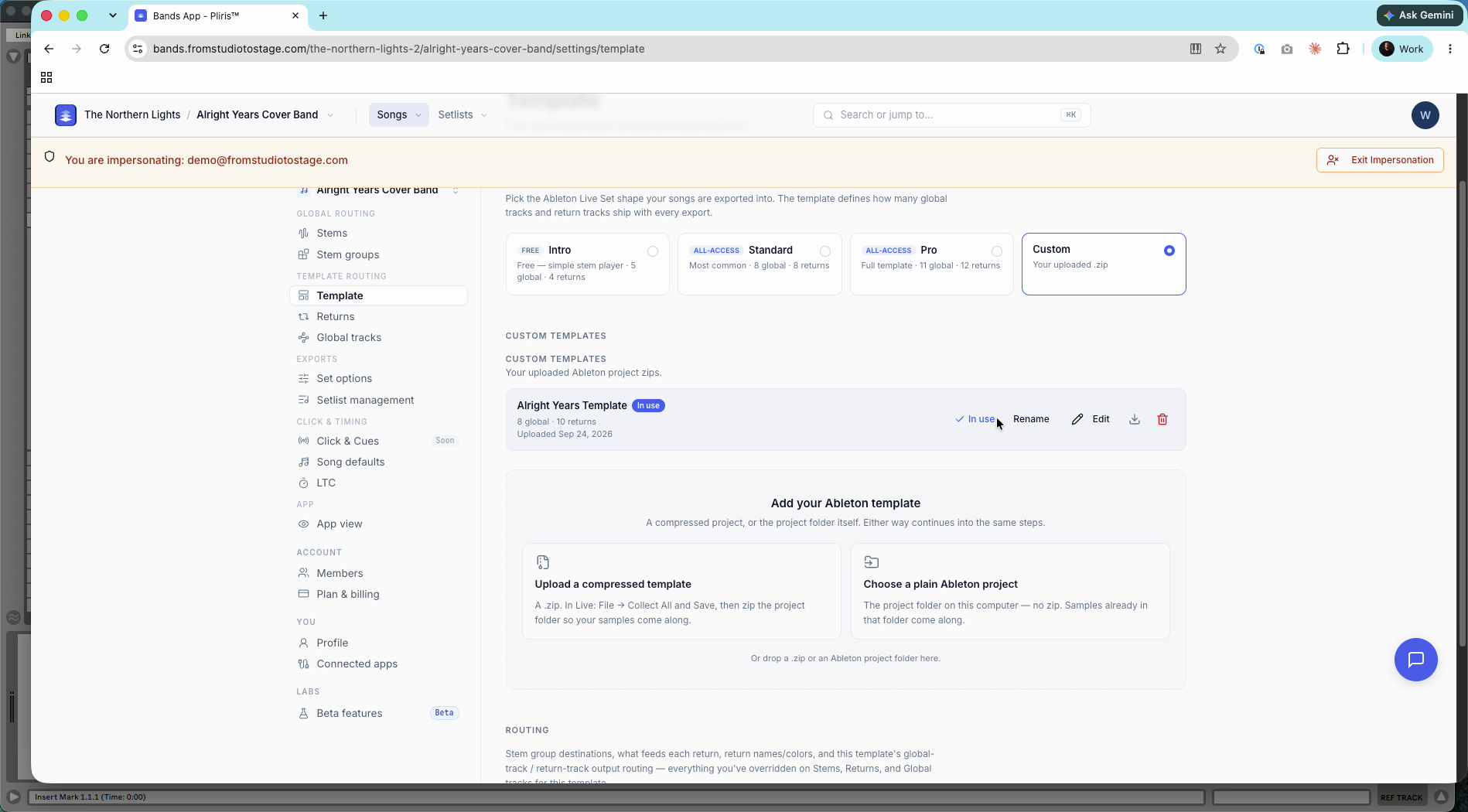Click the page vertical scrollbar

[1462, 414]
